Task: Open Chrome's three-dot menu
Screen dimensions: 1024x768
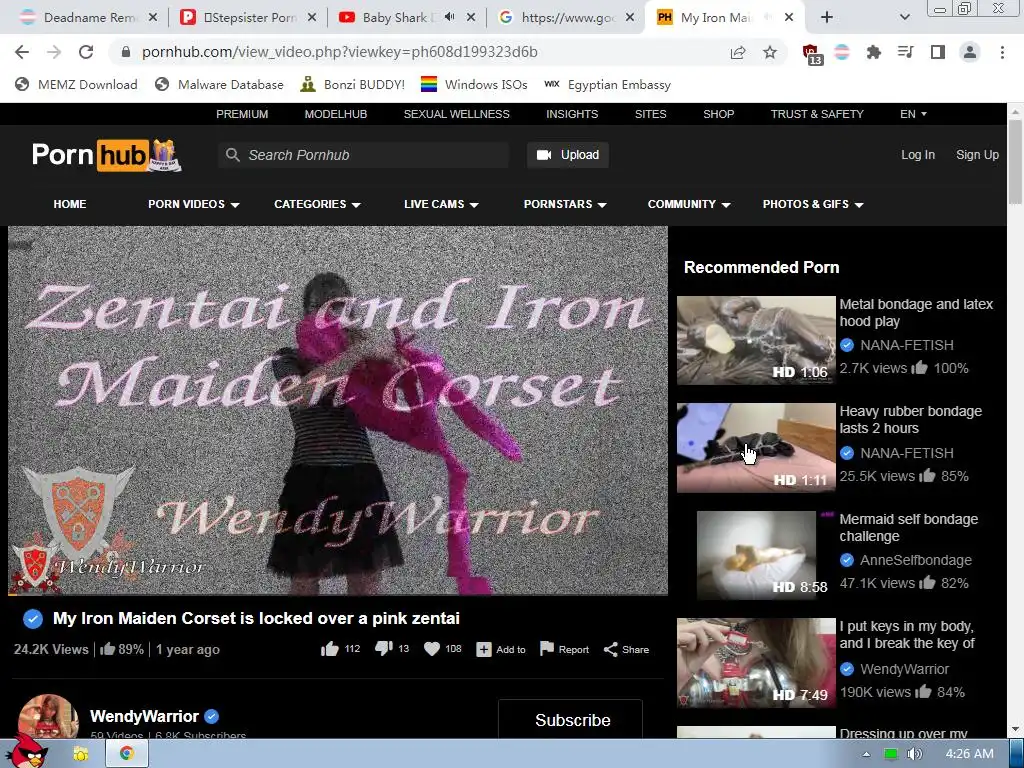Action: pyautogui.click(x=1002, y=52)
